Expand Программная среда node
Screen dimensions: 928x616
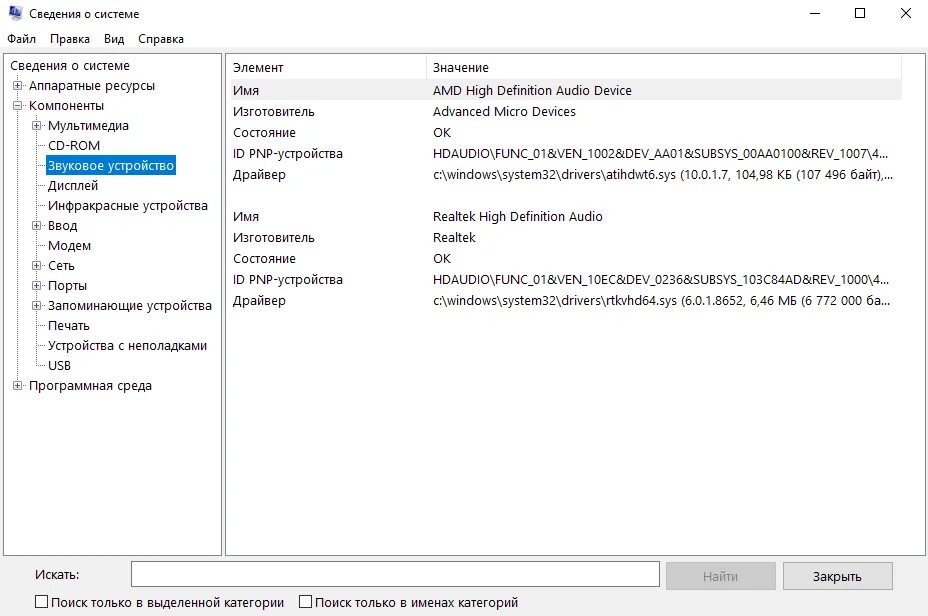(18, 386)
